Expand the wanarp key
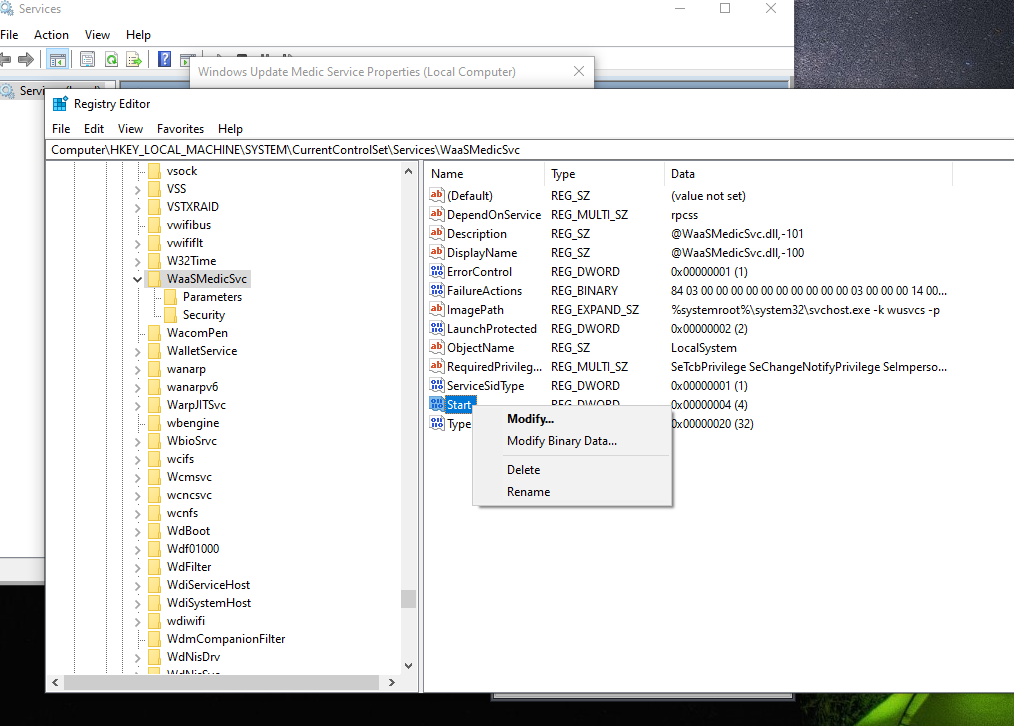The image size is (1014, 726). coord(138,370)
